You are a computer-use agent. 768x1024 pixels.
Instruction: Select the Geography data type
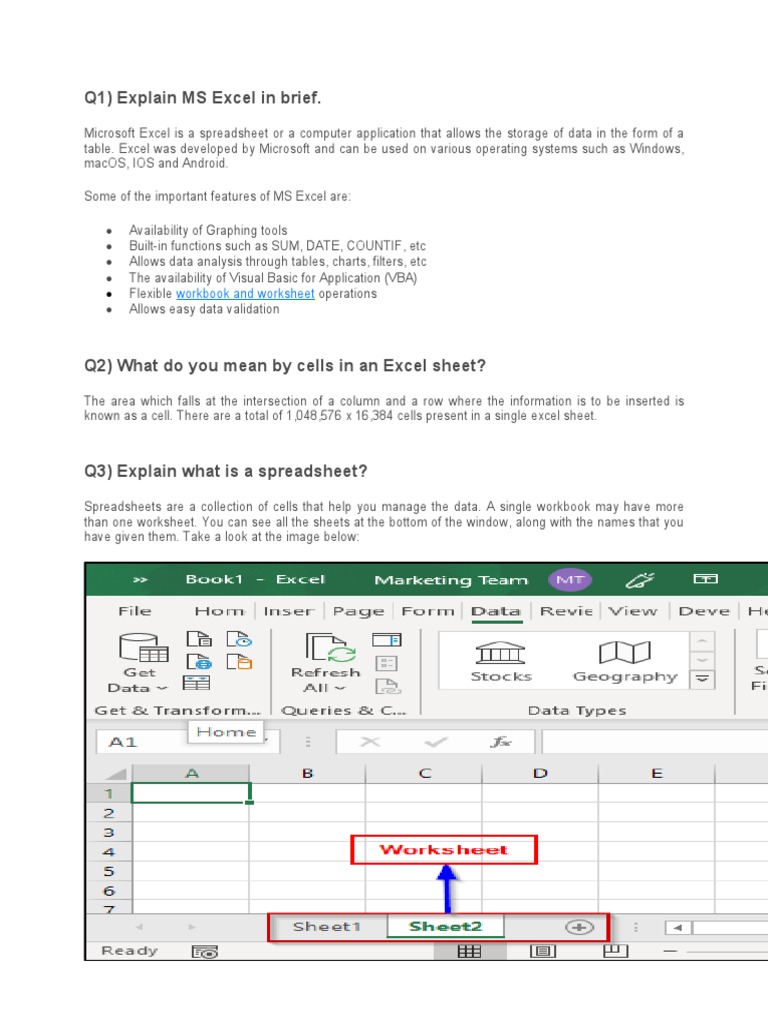click(x=625, y=661)
